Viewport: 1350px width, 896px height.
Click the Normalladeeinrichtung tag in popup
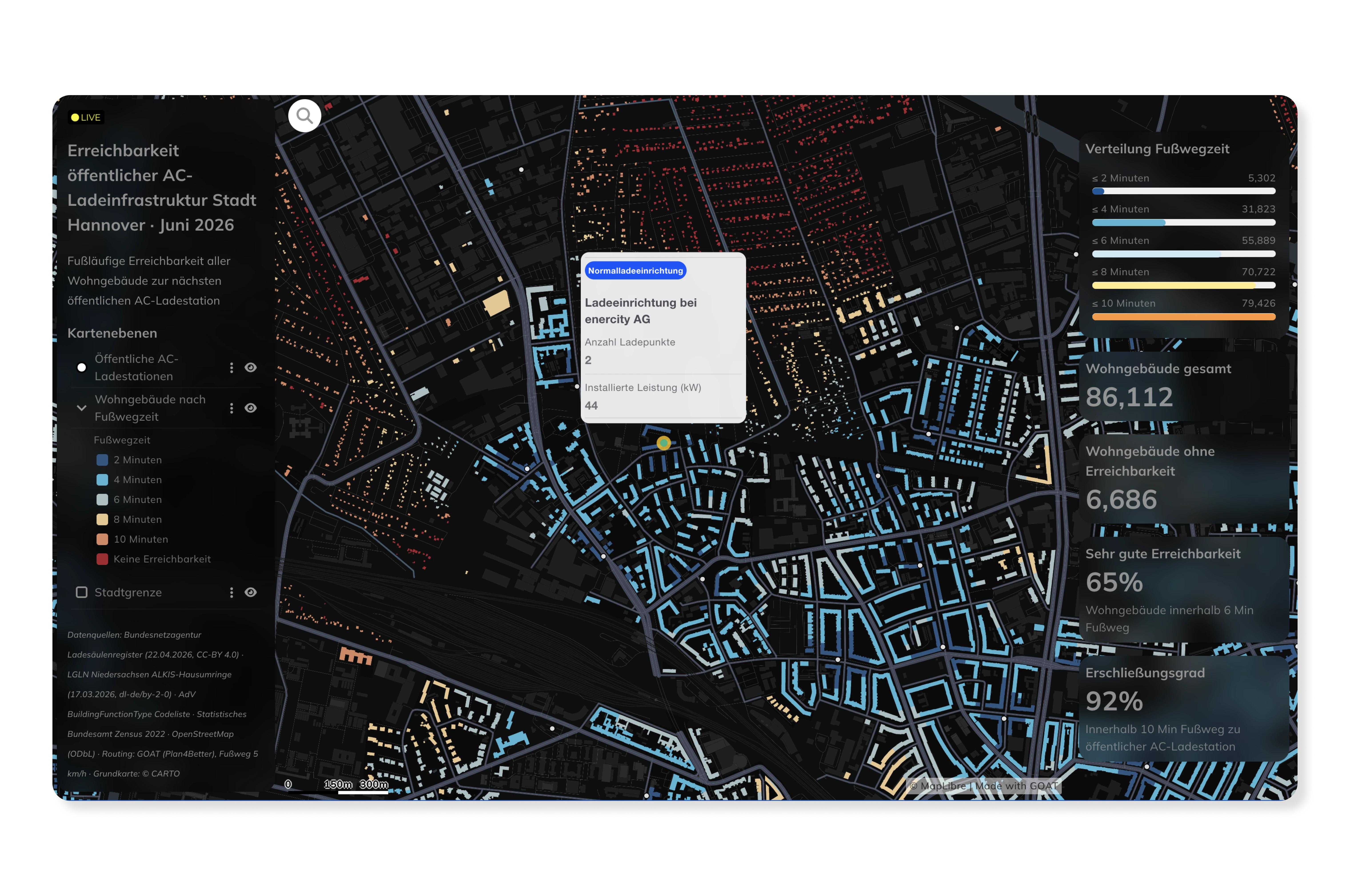(x=635, y=271)
